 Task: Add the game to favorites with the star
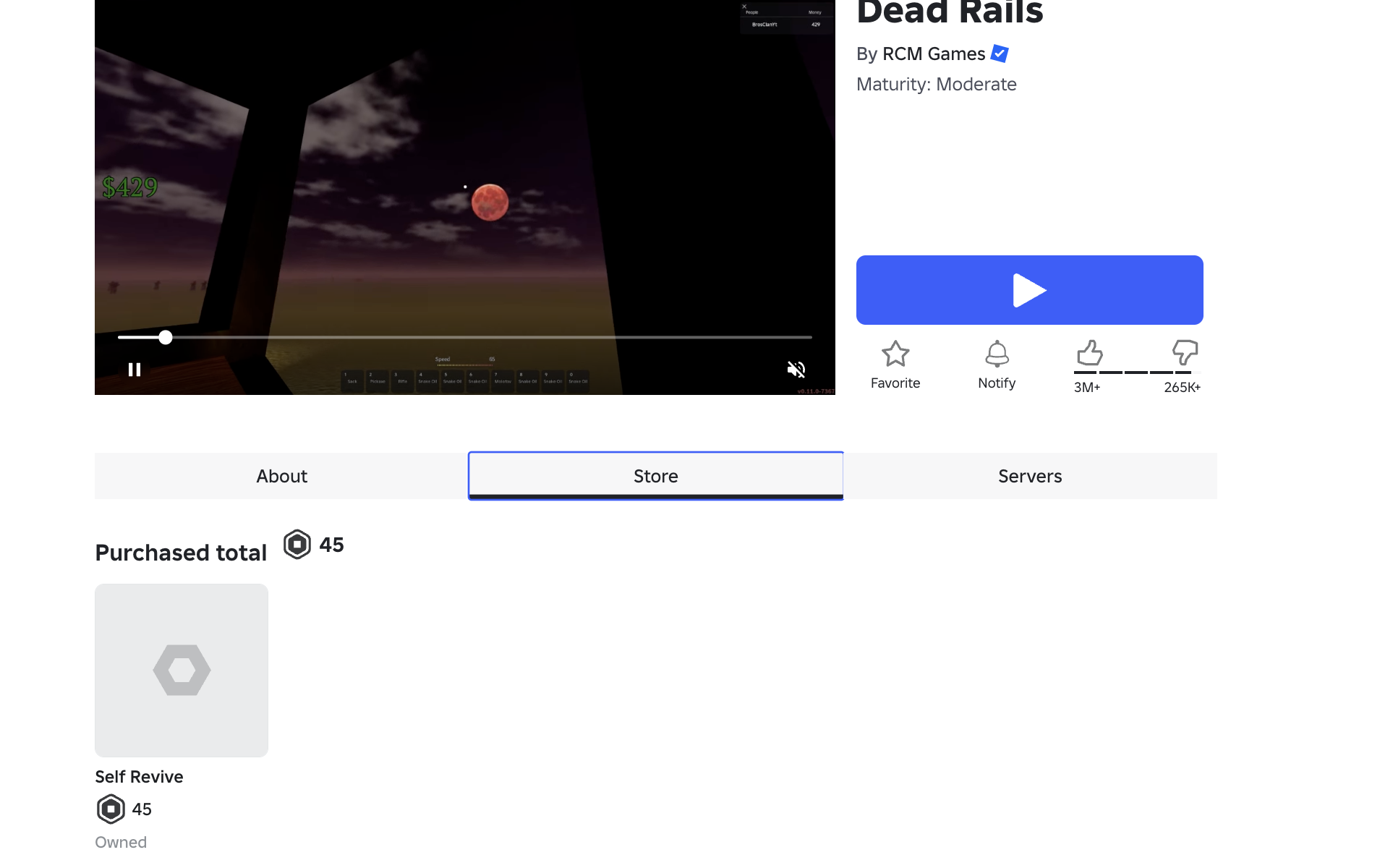[x=895, y=354]
